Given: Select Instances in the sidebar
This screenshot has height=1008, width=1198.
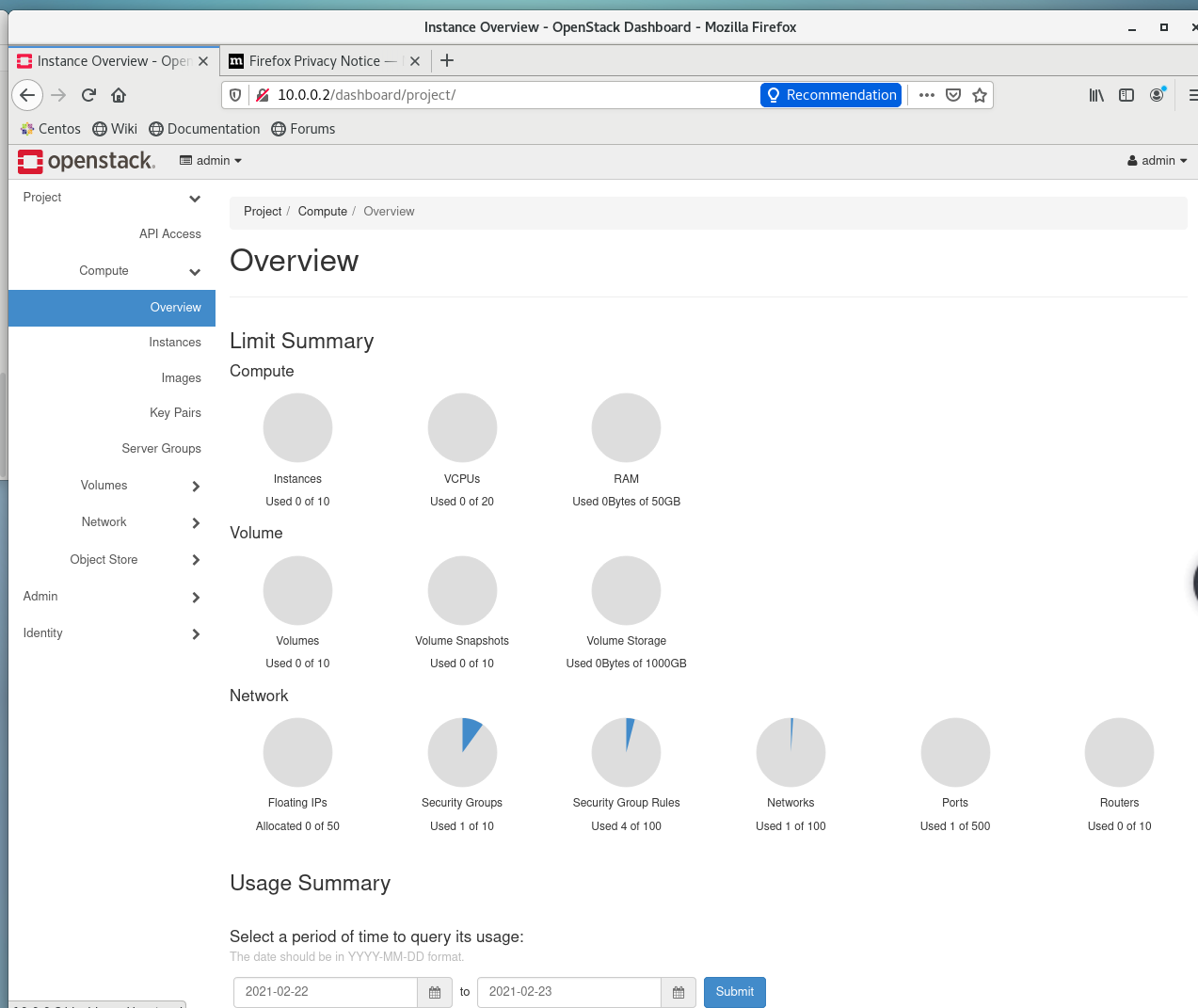Looking at the screenshot, I should coord(175,343).
